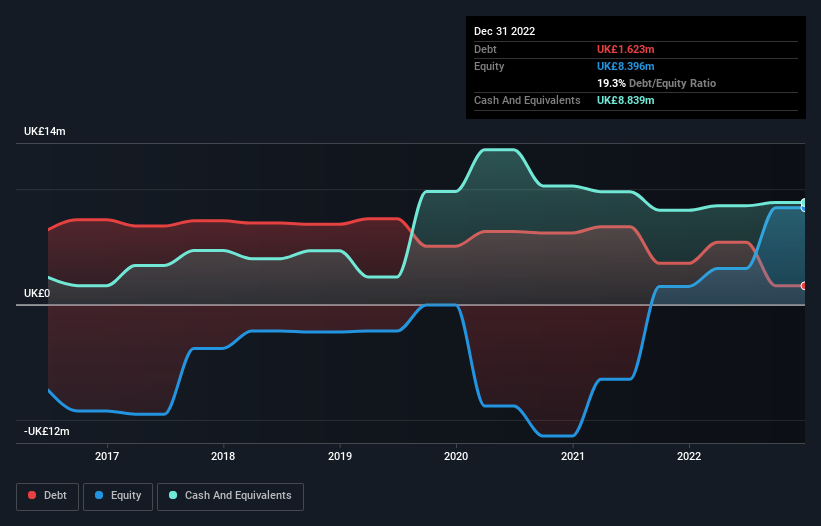Toggle Cash And Equivalents legend button
The image size is (821, 526).
(230, 496)
